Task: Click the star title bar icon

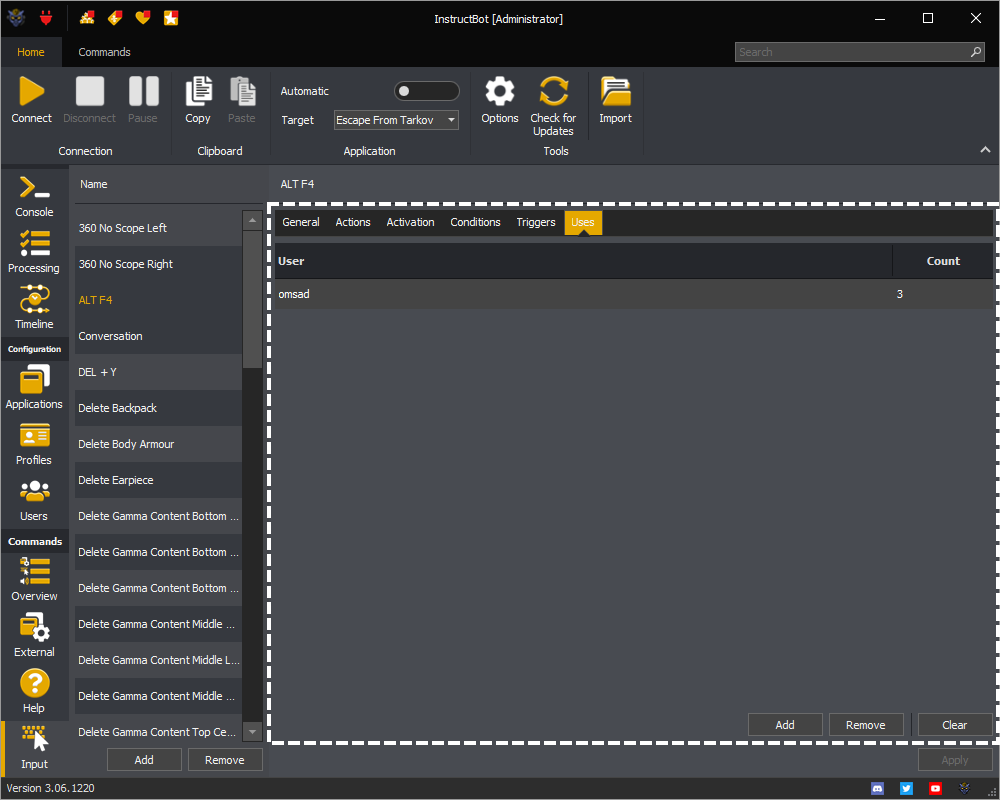Action: point(171,18)
